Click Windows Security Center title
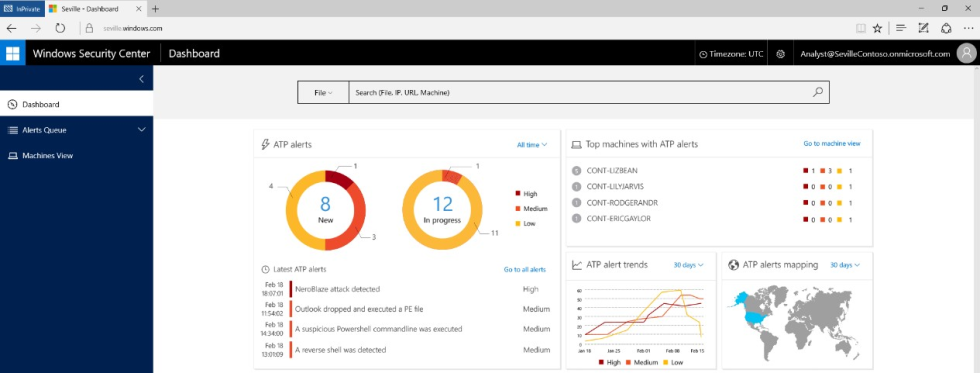 click(91, 54)
